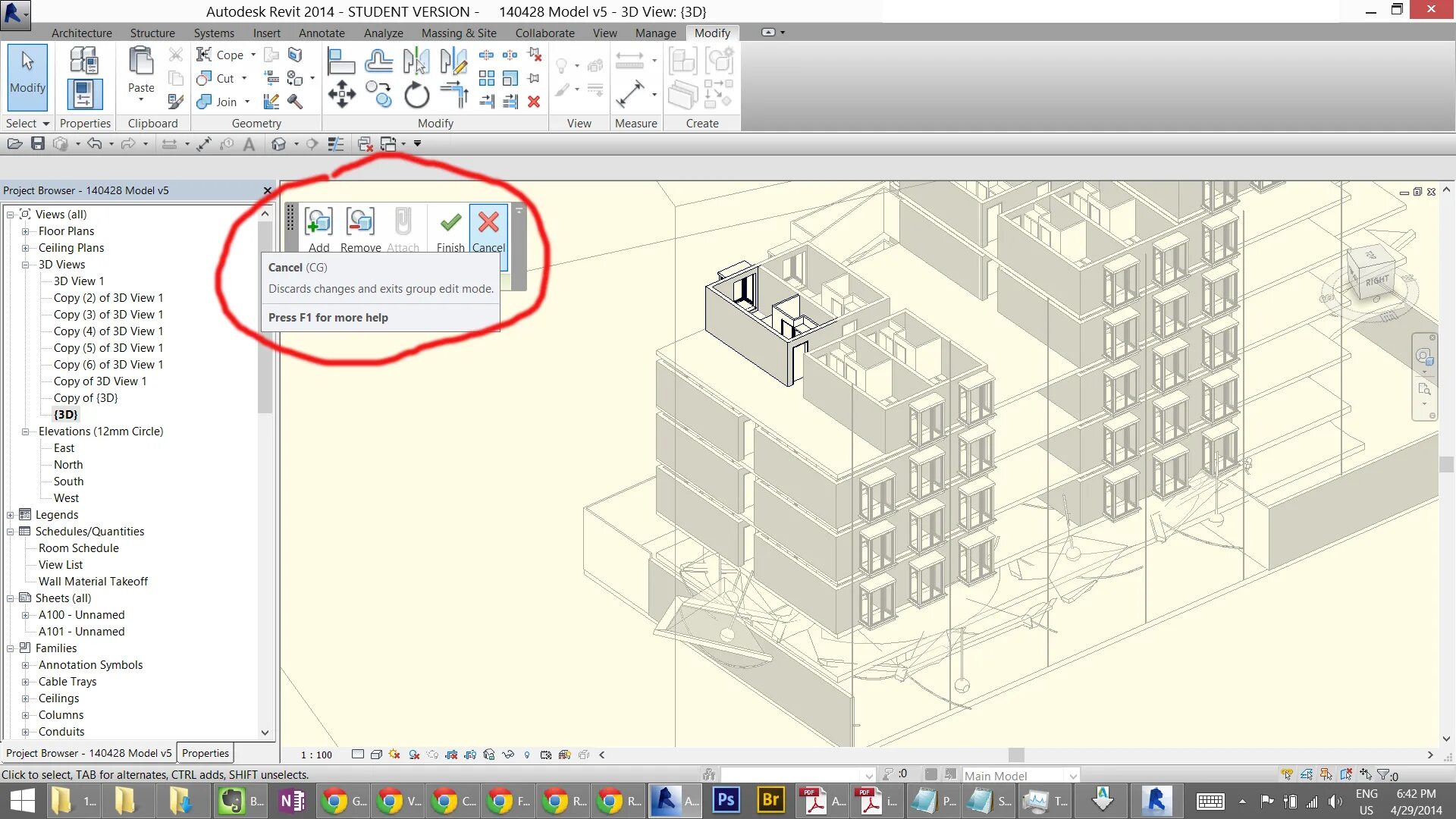The width and height of the screenshot is (1456, 819).
Task: Select the Rotate tool
Action: pyautogui.click(x=416, y=96)
